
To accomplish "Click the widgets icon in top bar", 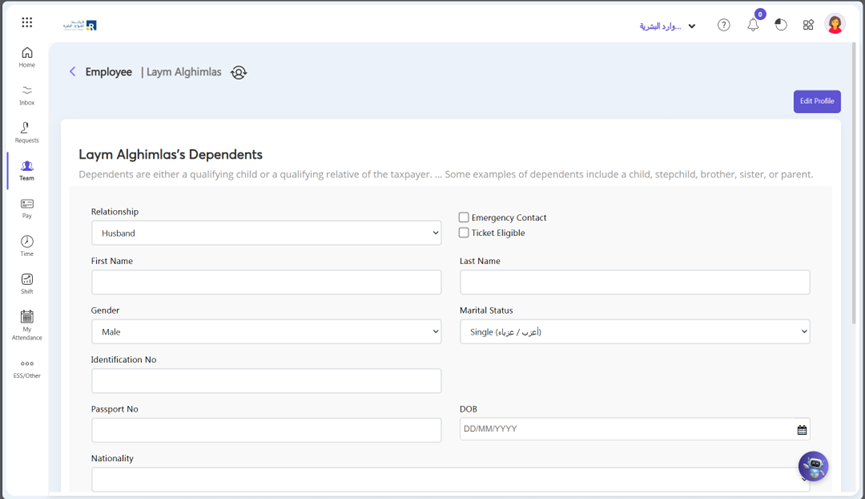I will coord(808,25).
